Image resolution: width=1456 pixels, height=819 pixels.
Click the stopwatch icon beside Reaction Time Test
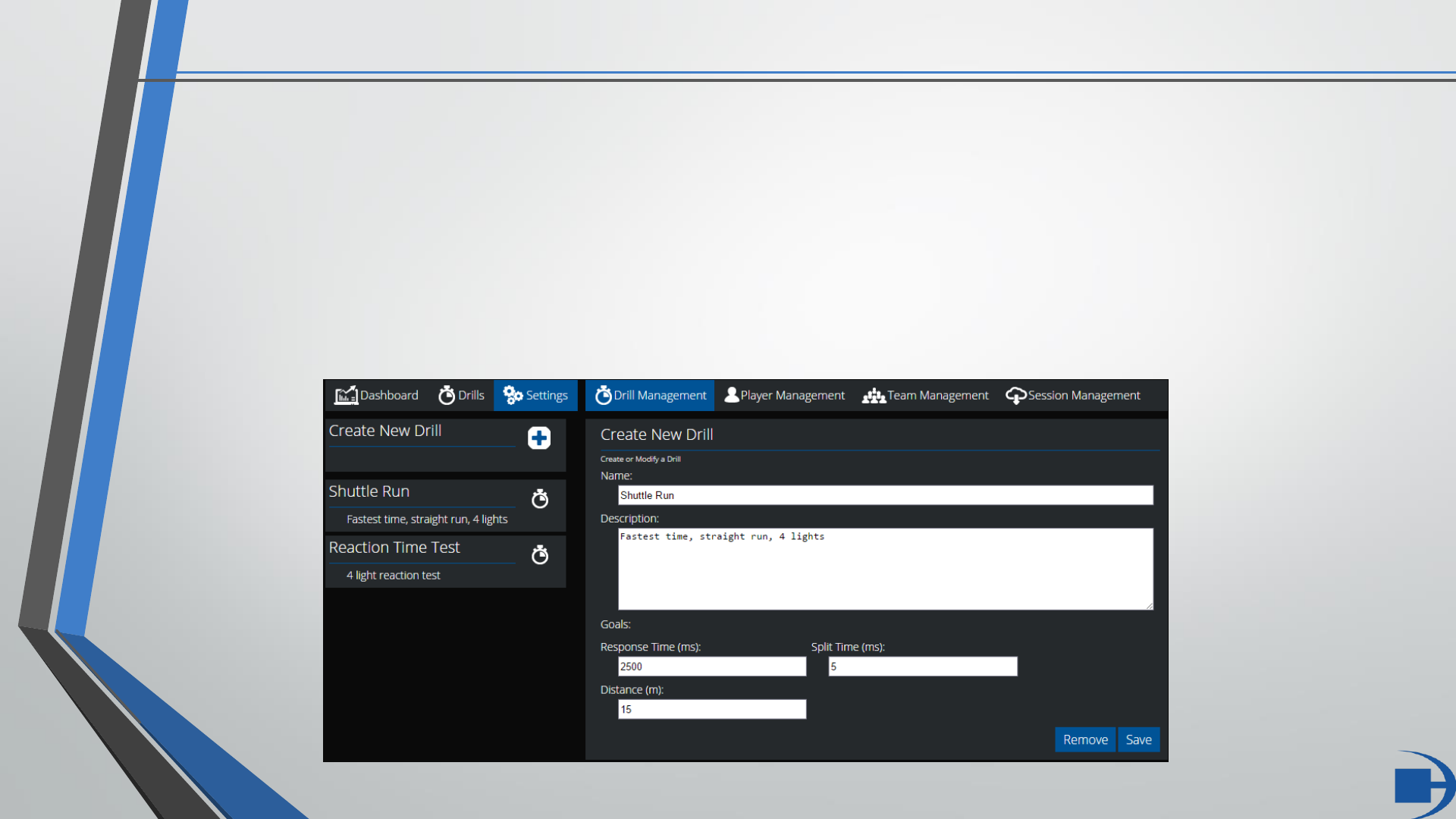(540, 554)
